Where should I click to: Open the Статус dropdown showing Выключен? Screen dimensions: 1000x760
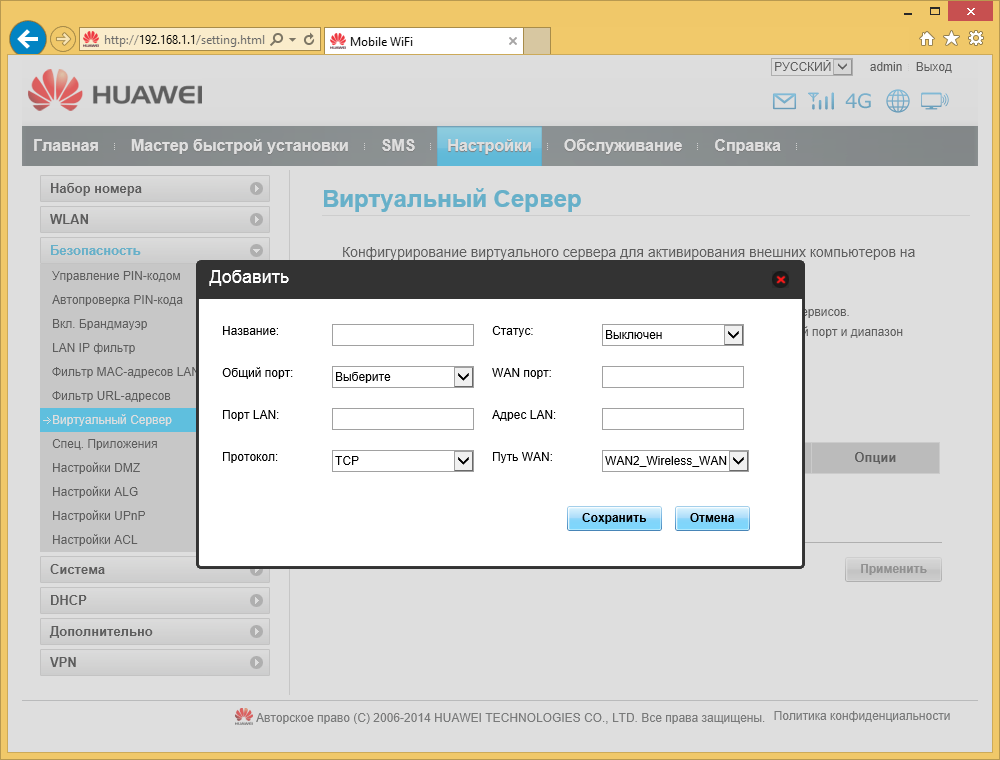pos(673,335)
